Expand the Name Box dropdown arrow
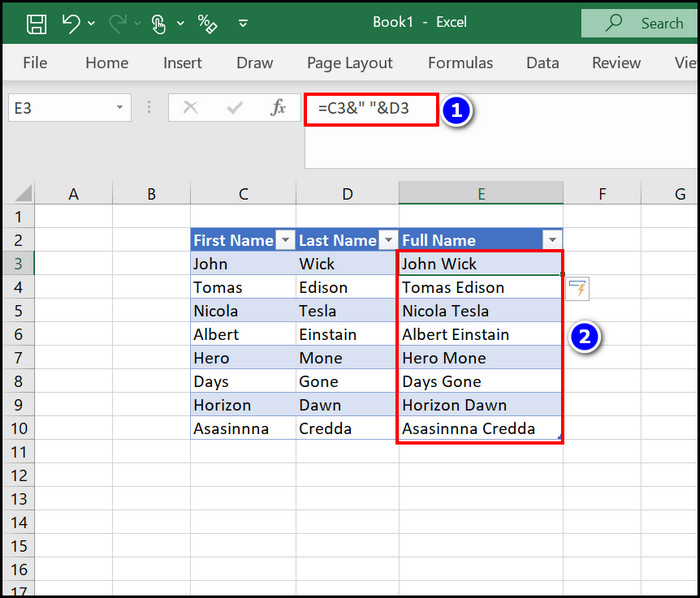The height and width of the screenshot is (598, 700). [119, 107]
